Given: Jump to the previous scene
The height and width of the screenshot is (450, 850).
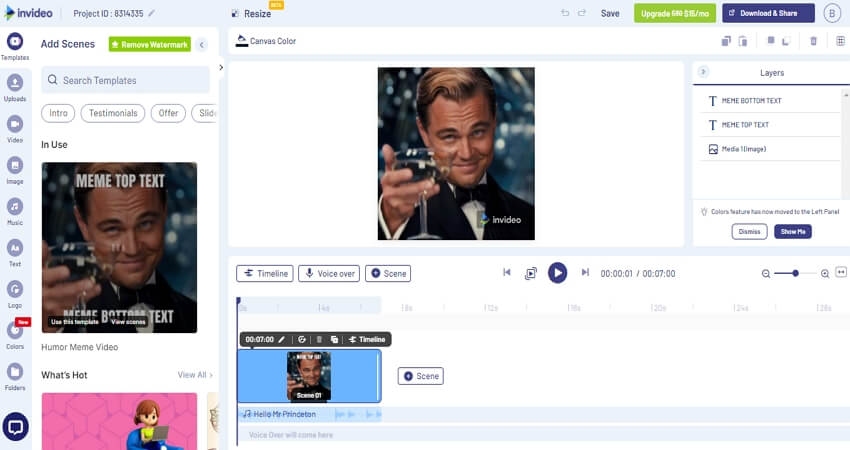Looking at the screenshot, I should click(507, 272).
